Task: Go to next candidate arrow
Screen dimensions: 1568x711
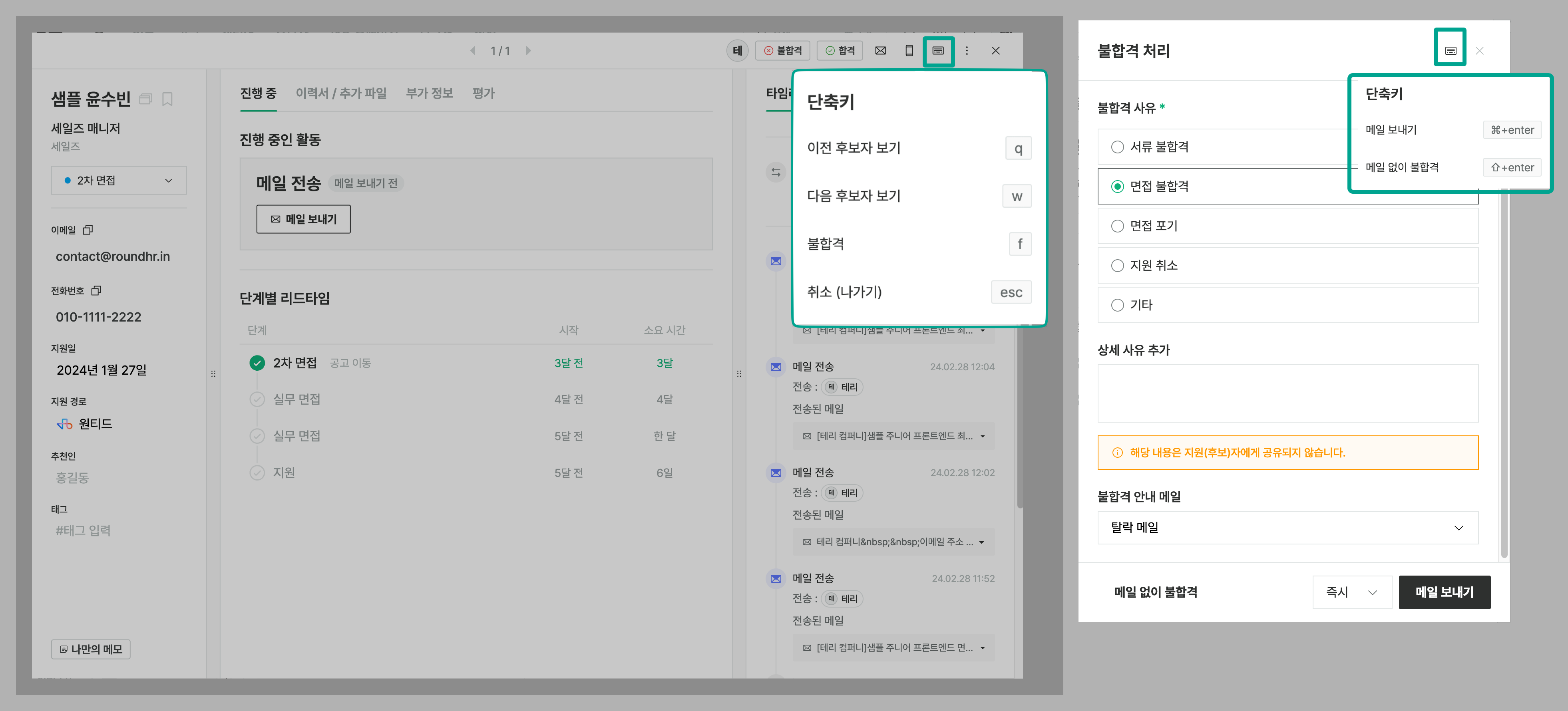Action: [x=528, y=50]
